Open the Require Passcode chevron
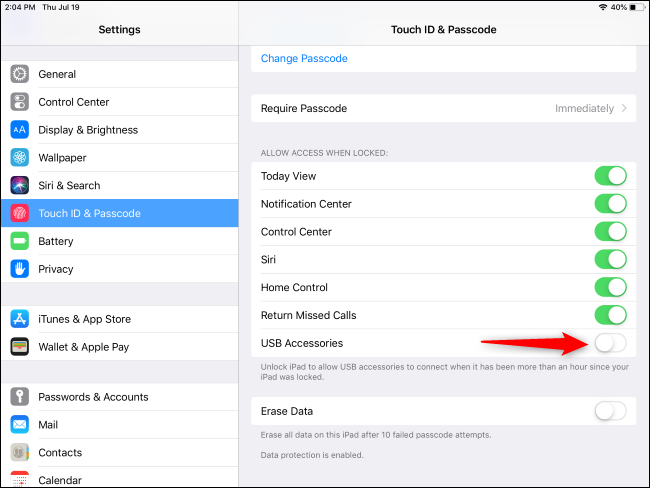 (x=625, y=108)
